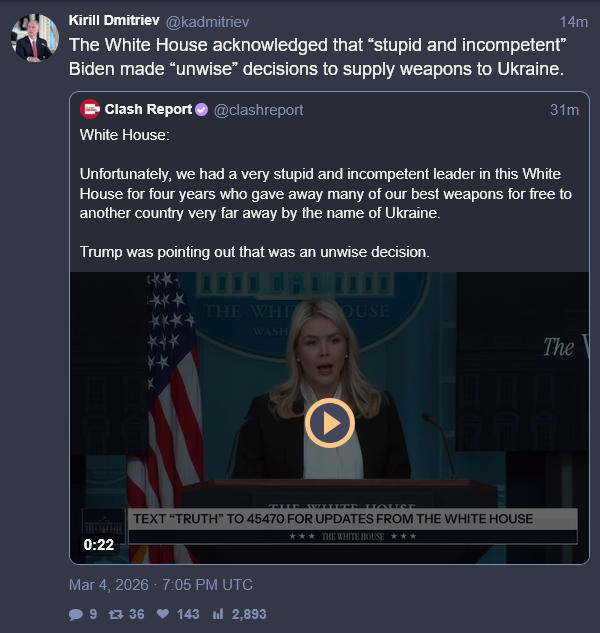Click Clash Report's red profile avatar

(x=90, y=109)
